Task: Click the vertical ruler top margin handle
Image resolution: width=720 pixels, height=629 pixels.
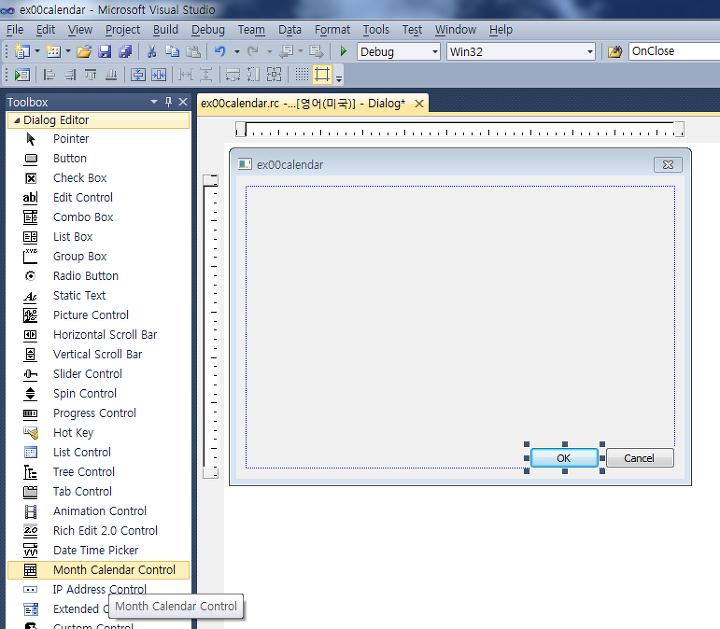Action: [211, 180]
